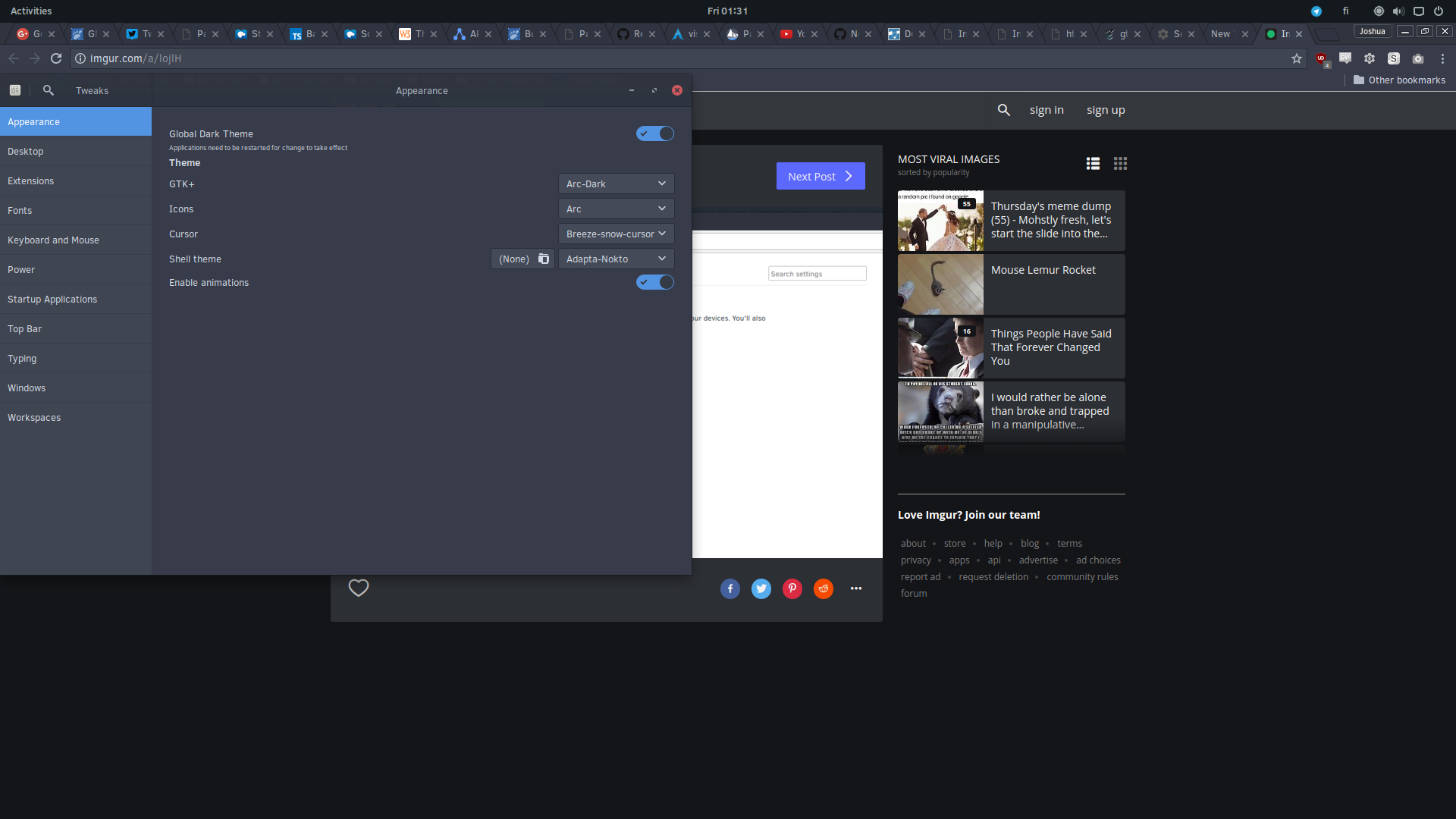The width and height of the screenshot is (1456, 819).
Task: Open Chrome three-dot menu
Action: (x=1442, y=58)
